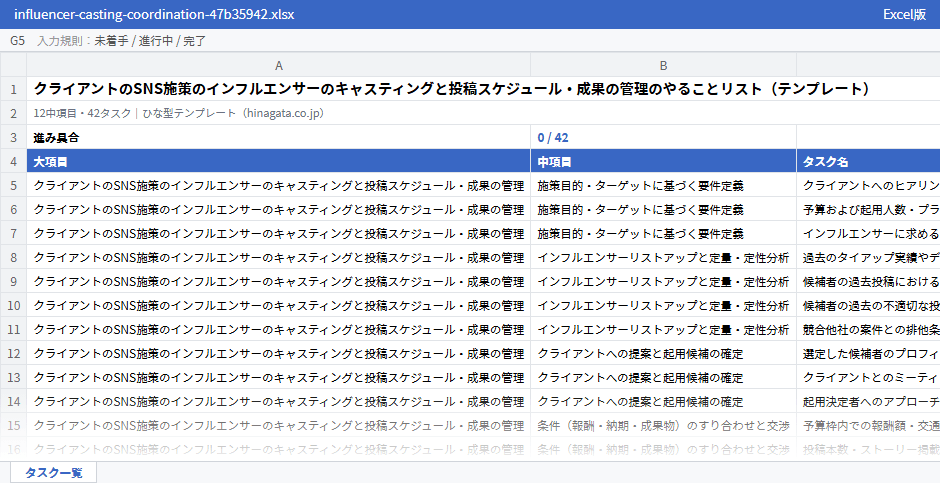This screenshot has height=483, width=940.
Task: Click the 大項目 header cell
Action: [279, 161]
